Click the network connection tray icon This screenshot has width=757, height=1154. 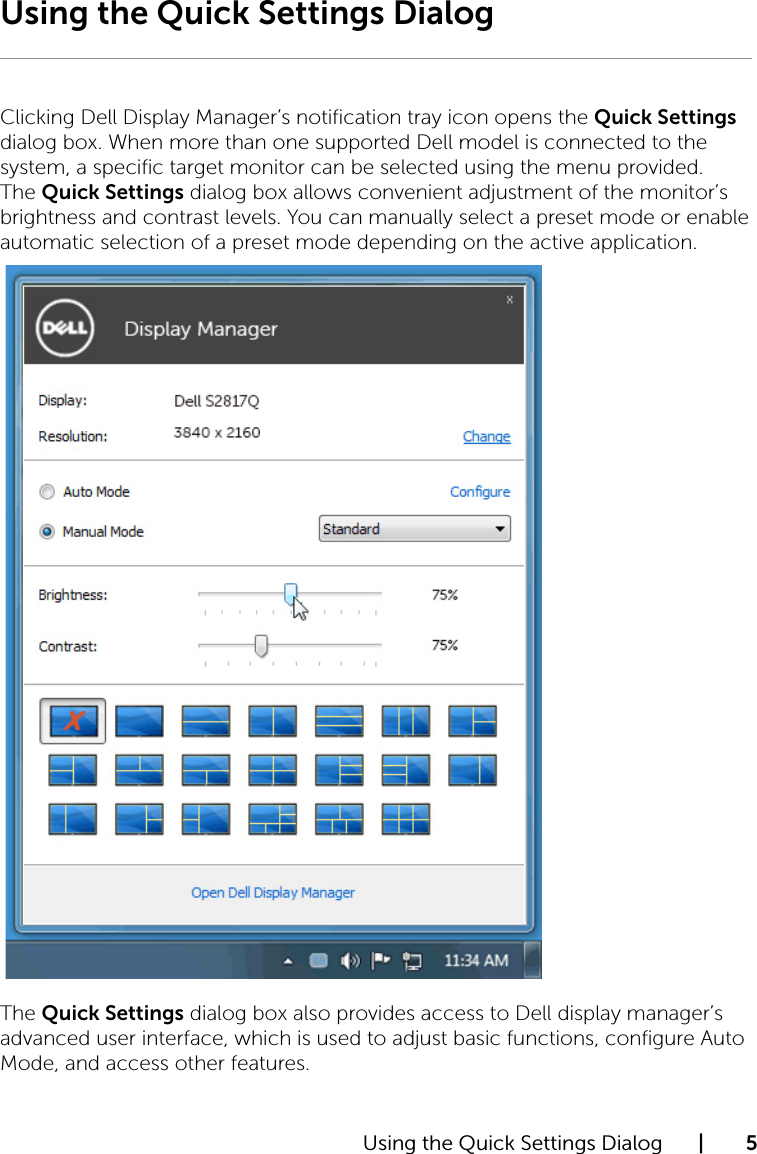pos(412,960)
